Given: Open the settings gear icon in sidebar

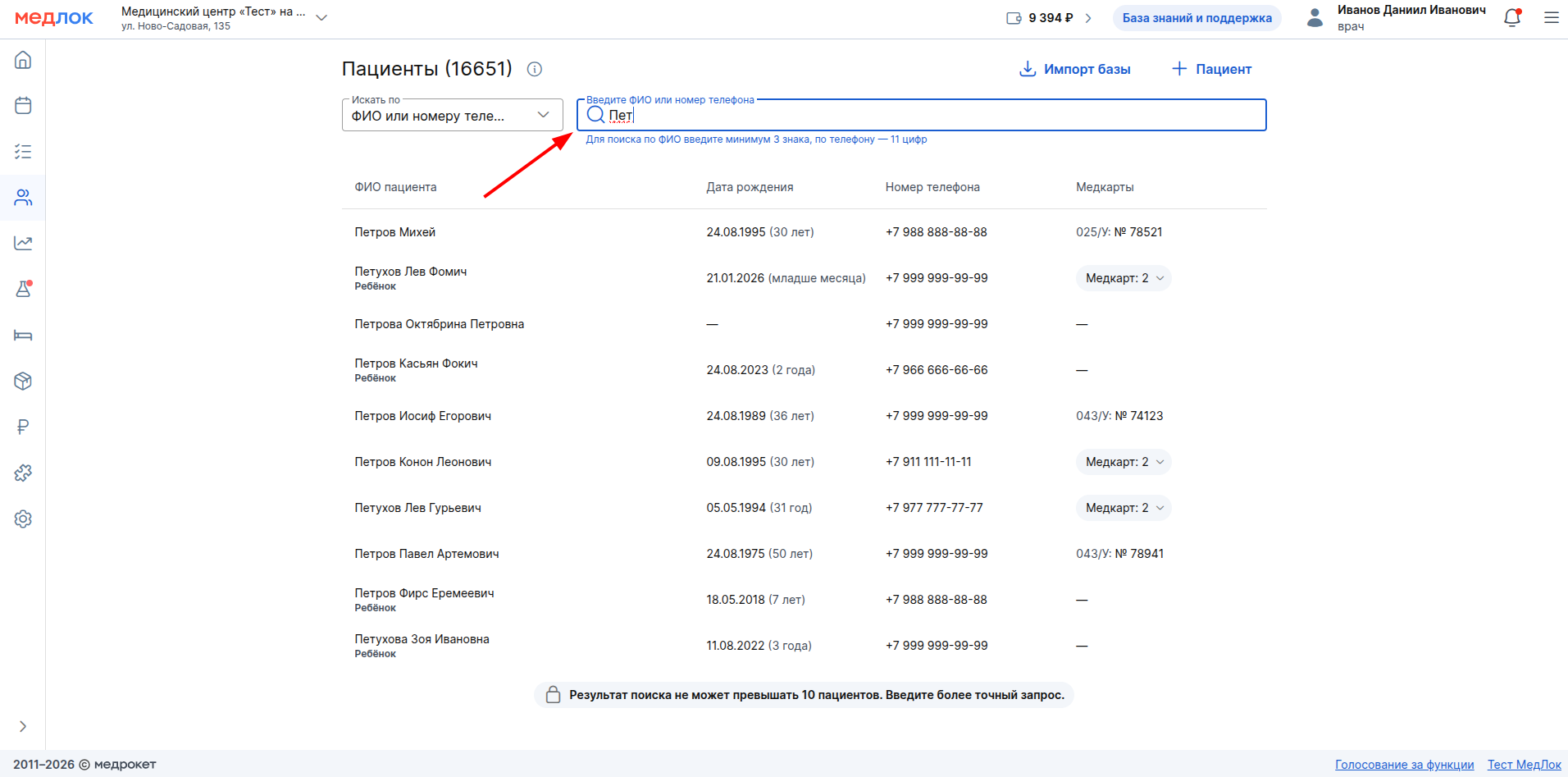Looking at the screenshot, I should 23,519.
